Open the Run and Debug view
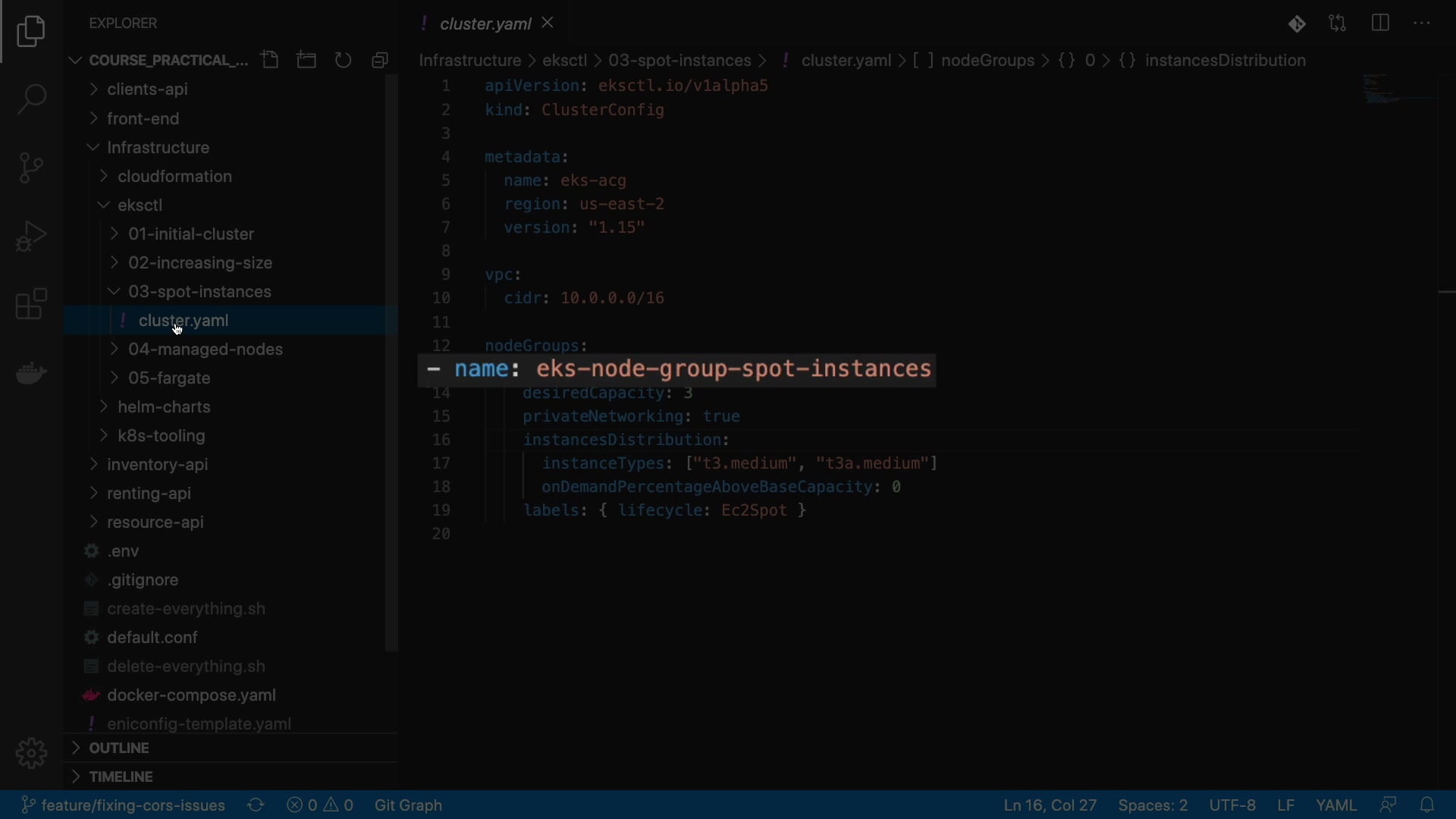 click(31, 236)
